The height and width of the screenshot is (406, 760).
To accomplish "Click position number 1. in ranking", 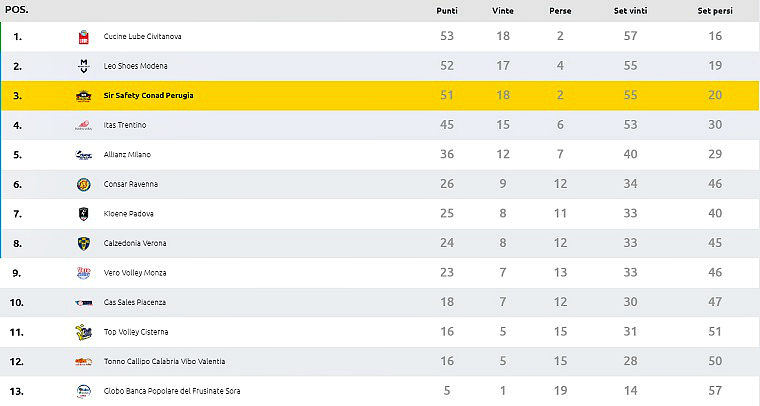I will pyautogui.click(x=17, y=36).
